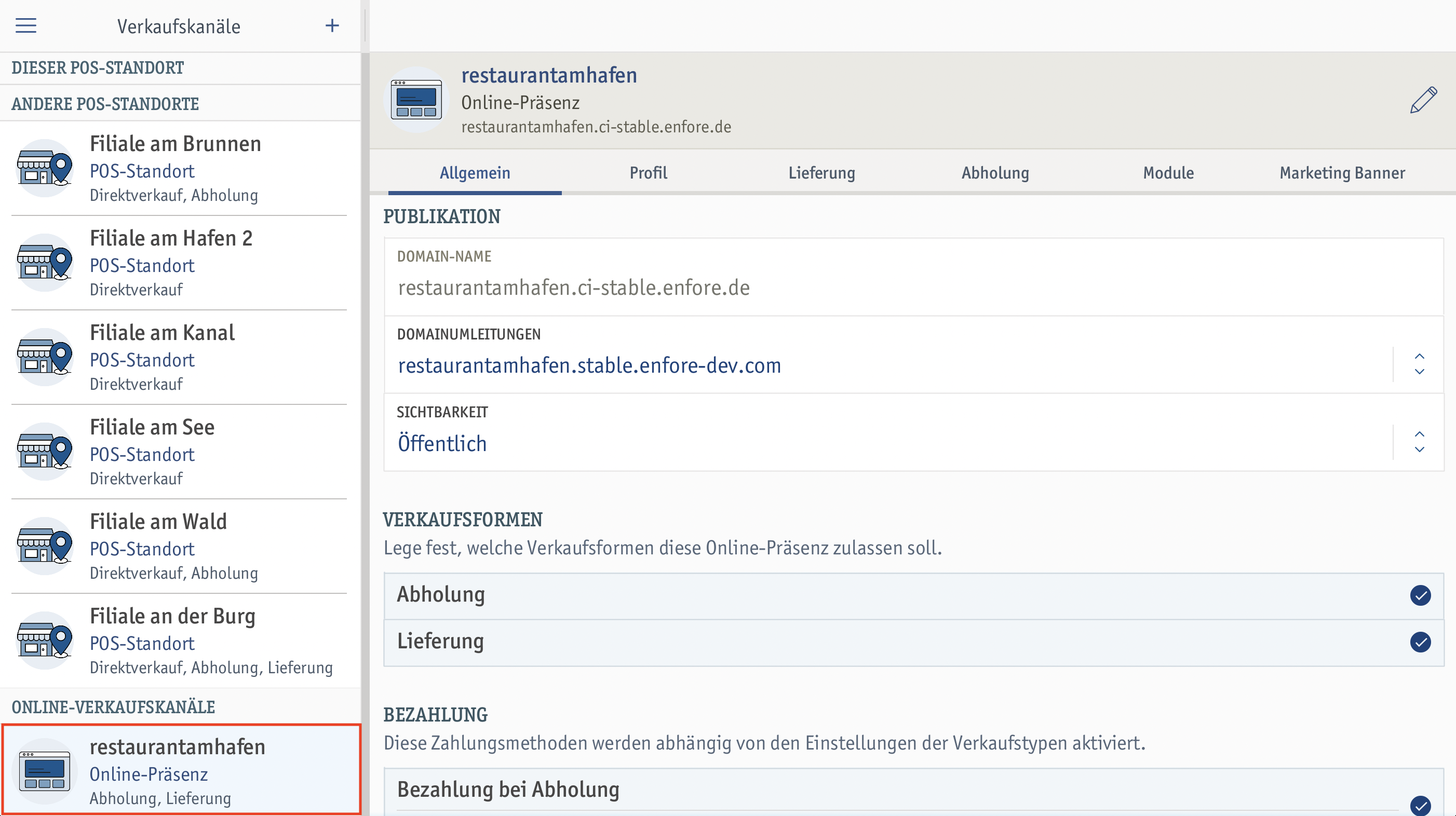This screenshot has width=1456, height=816.
Task: Open the Domainumleitungen dropdown arrows
Action: 1419,364
